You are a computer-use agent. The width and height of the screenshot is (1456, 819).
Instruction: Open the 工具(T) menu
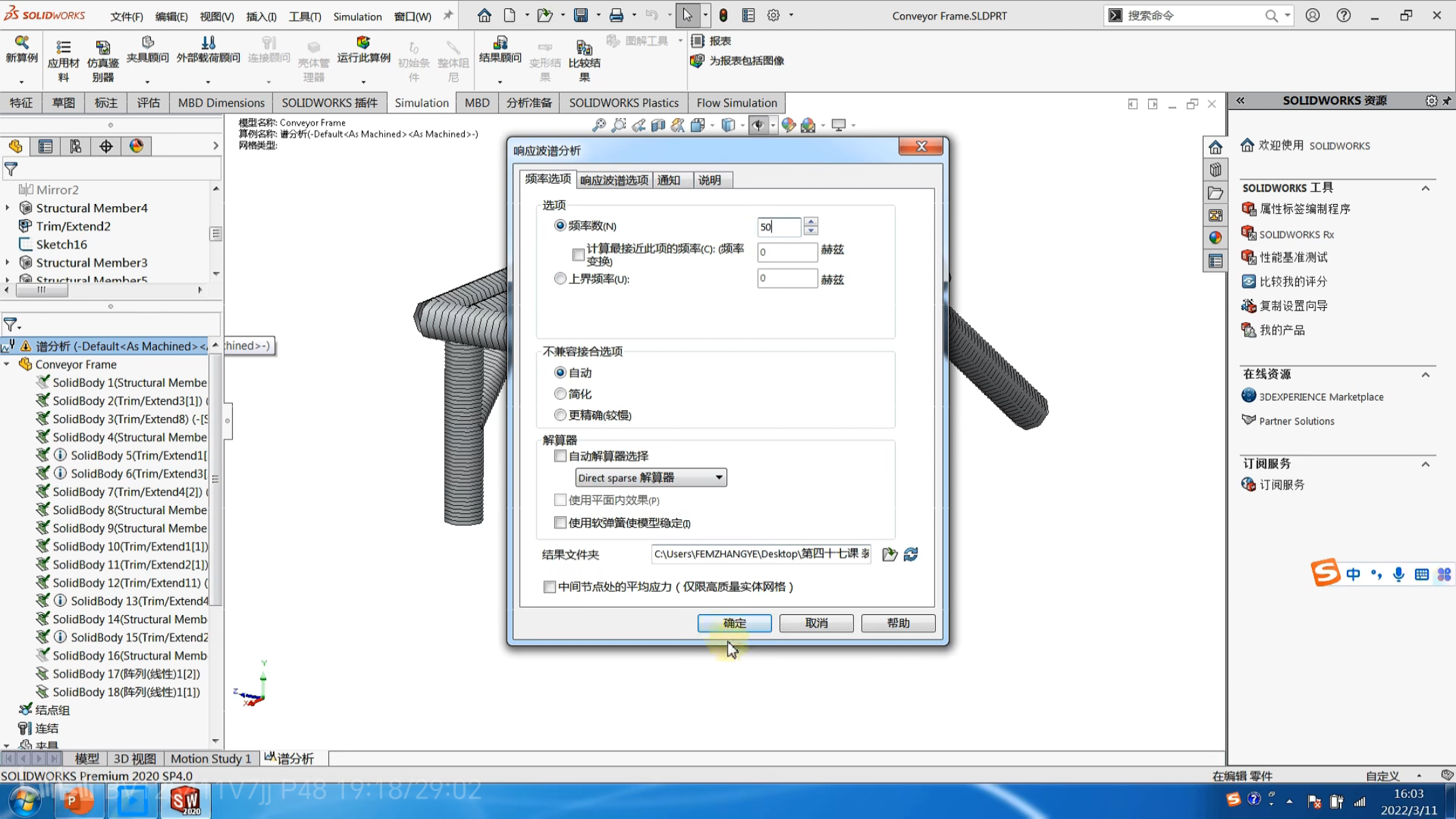[x=304, y=16]
